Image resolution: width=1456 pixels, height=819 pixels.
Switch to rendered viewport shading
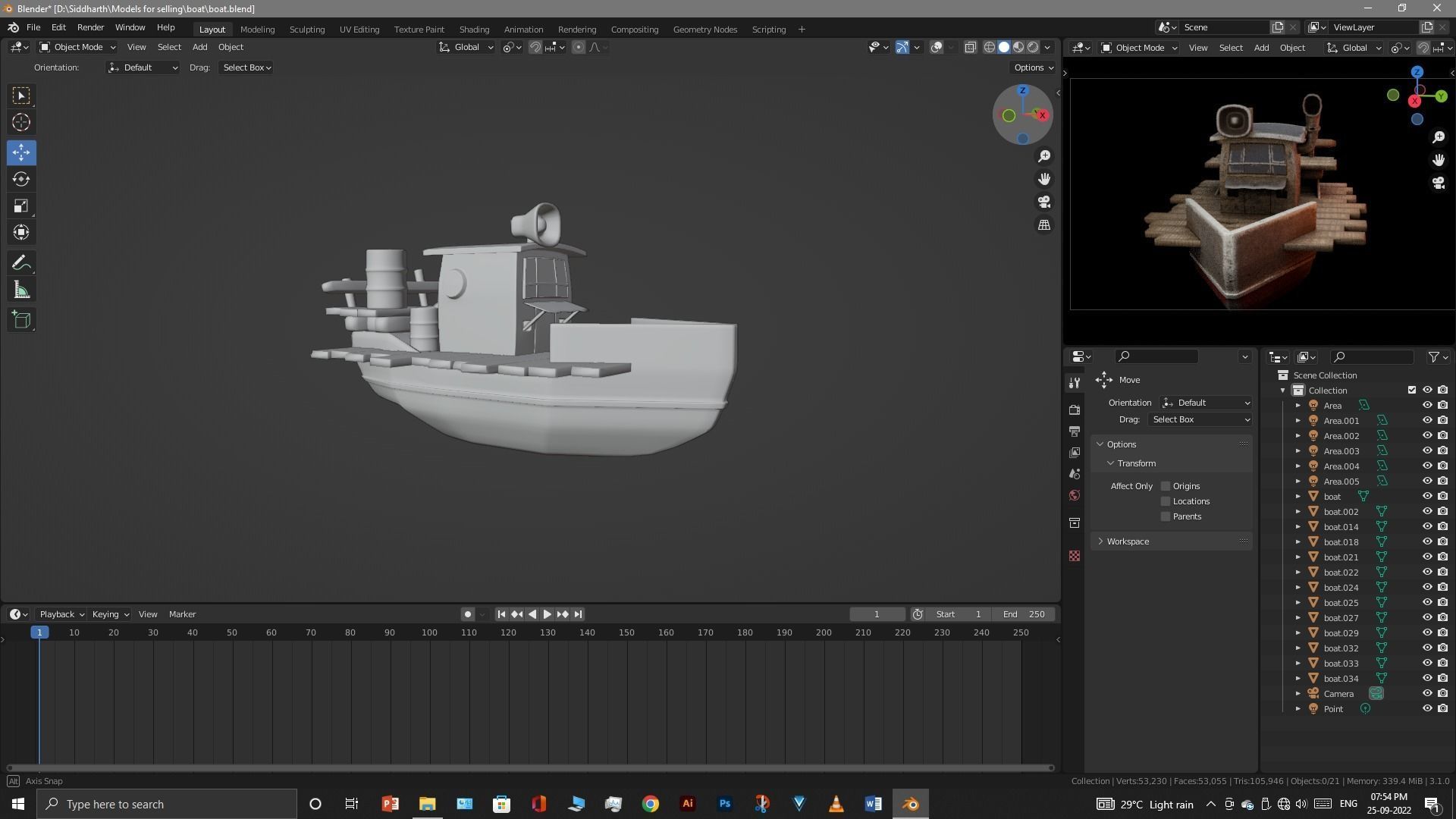[1032, 47]
